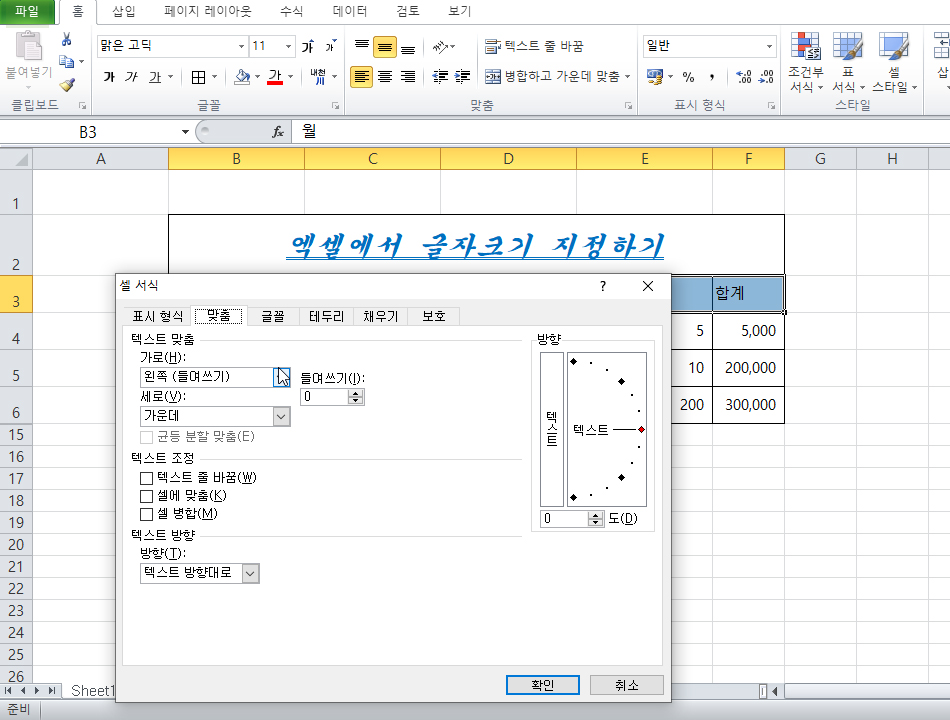Click decrease indent icon
950x720 pixels.
coord(440,76)
